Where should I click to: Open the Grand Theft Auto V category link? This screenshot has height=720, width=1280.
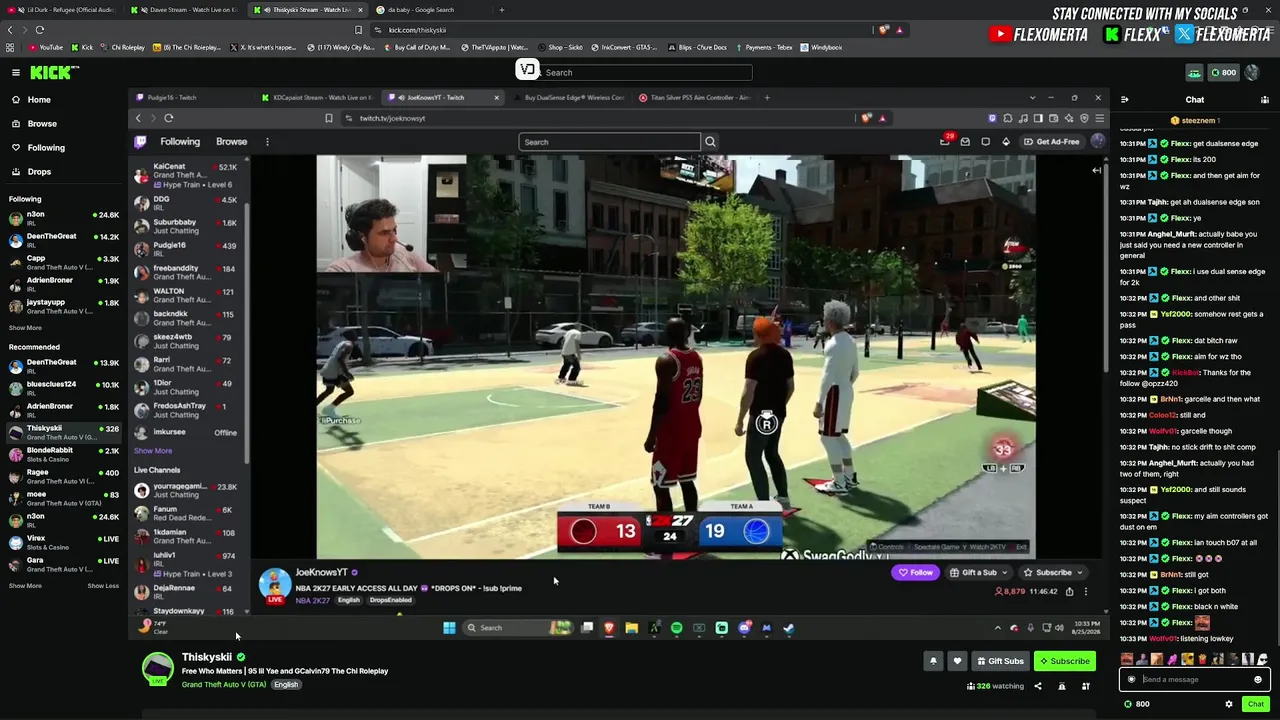tap(224, 685)
